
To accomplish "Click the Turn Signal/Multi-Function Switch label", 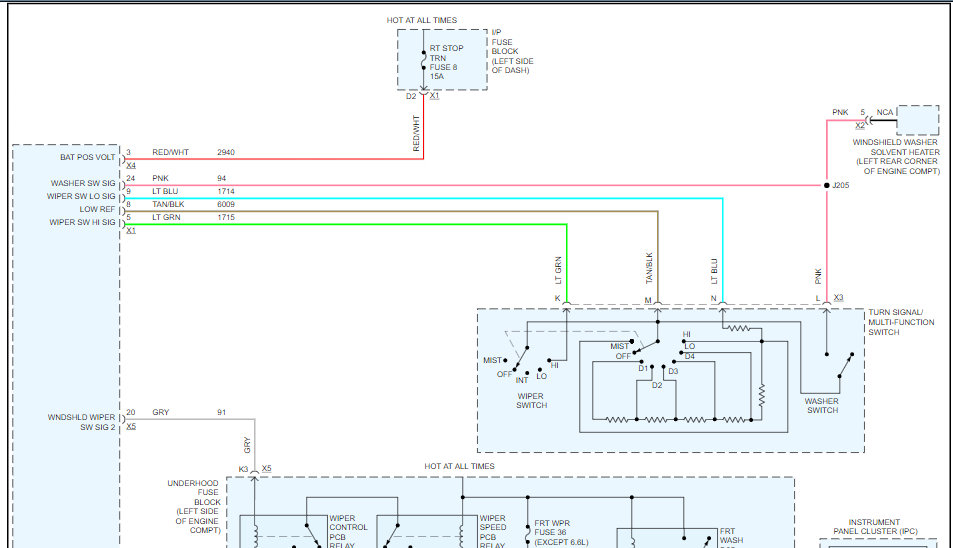I will click(901, 322).
